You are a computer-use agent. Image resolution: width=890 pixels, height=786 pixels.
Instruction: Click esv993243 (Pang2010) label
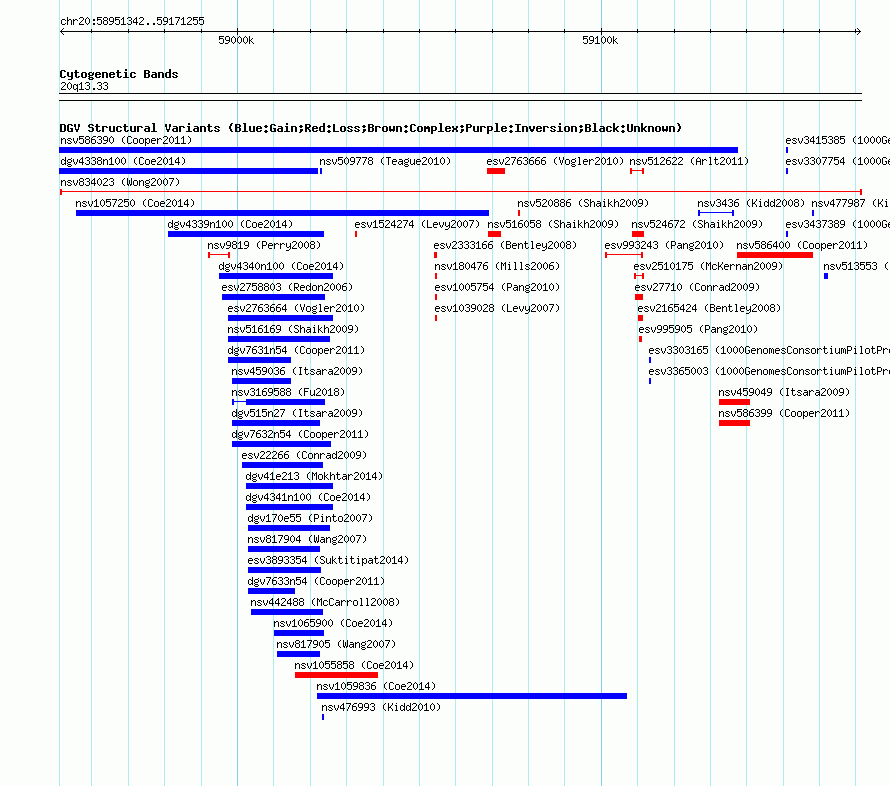click(664, 245)
